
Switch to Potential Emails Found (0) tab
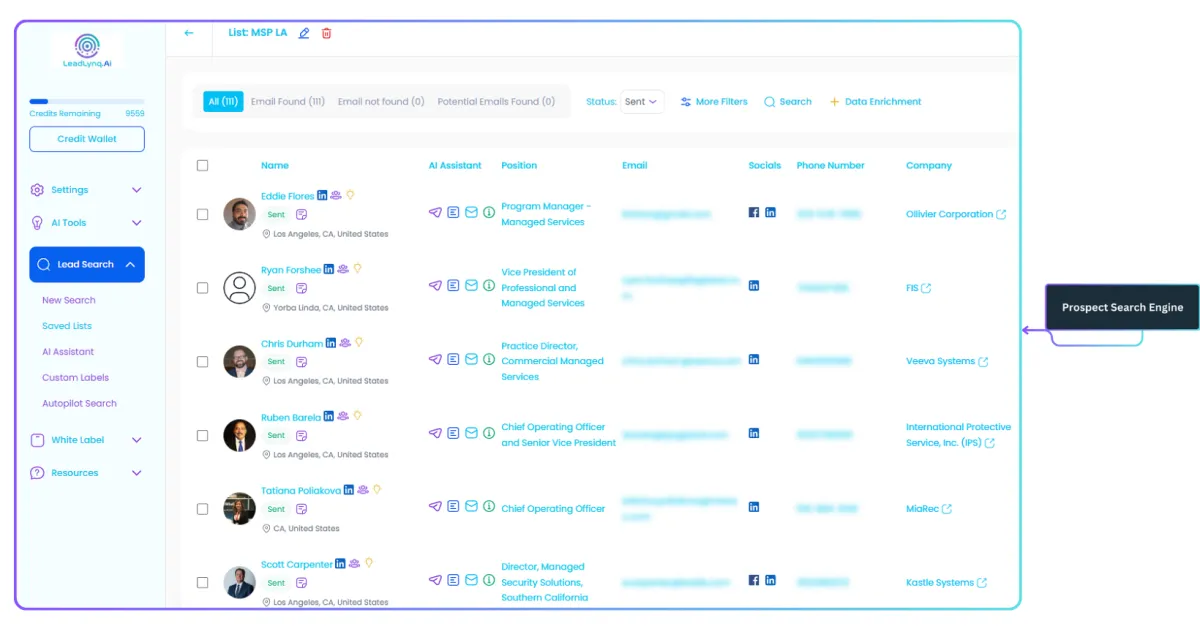click(x=496, y=101)
